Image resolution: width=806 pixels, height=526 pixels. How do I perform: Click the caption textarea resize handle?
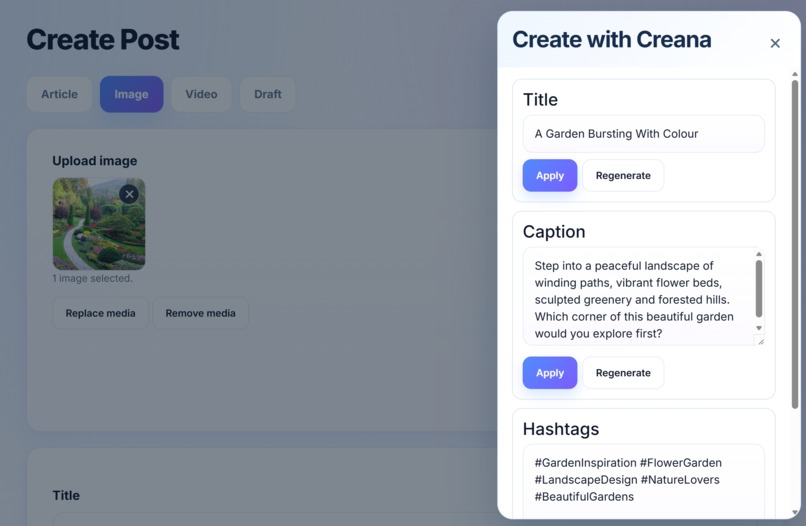(x=759, y=340)
